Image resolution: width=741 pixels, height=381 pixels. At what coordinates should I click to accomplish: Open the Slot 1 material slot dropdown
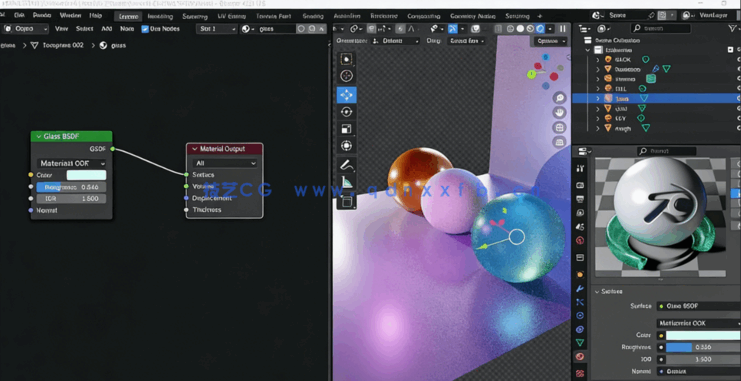pos(217,29)
